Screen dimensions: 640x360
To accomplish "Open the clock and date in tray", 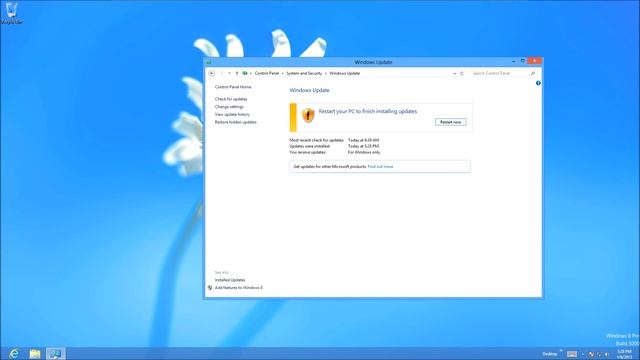I will tap(624, 354).
